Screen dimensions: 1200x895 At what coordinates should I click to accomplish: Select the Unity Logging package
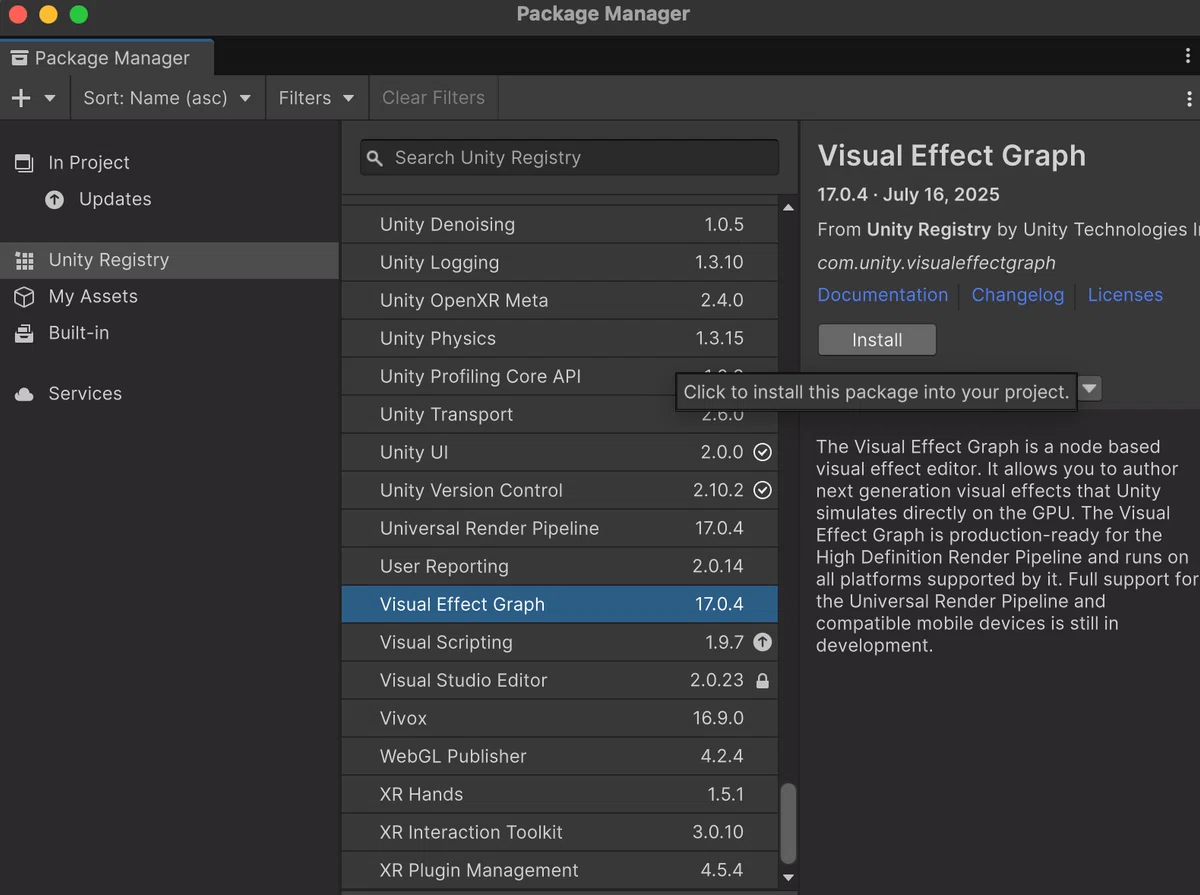559,263
